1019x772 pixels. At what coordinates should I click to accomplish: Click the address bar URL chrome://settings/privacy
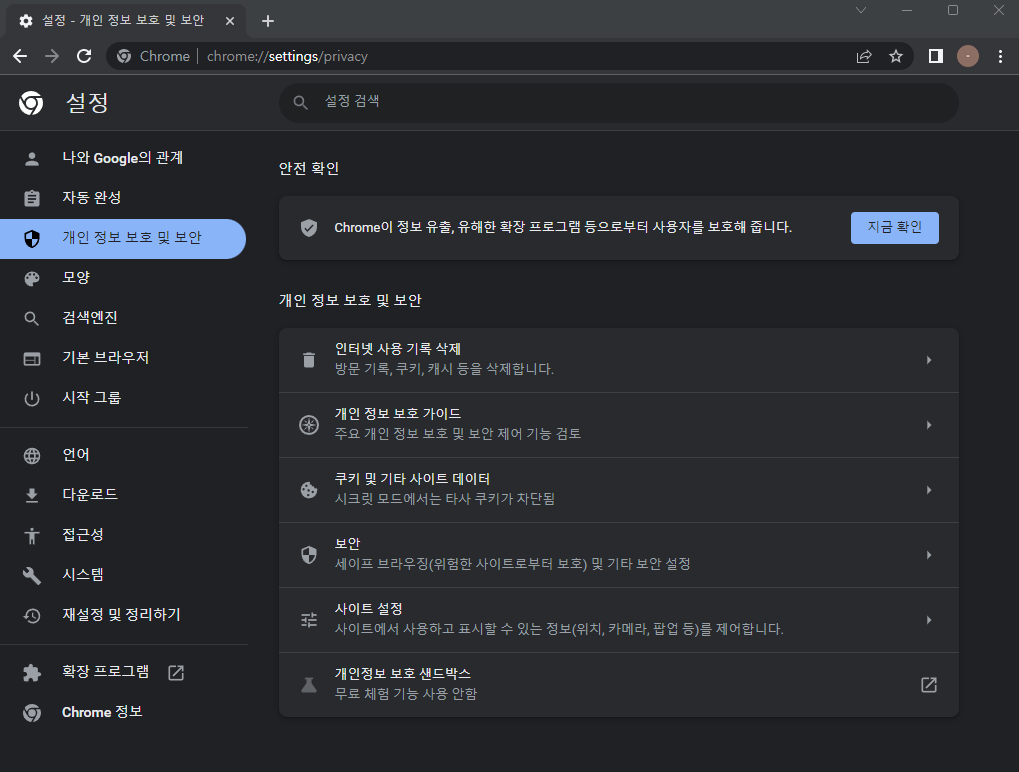click(x=287, y=57)
